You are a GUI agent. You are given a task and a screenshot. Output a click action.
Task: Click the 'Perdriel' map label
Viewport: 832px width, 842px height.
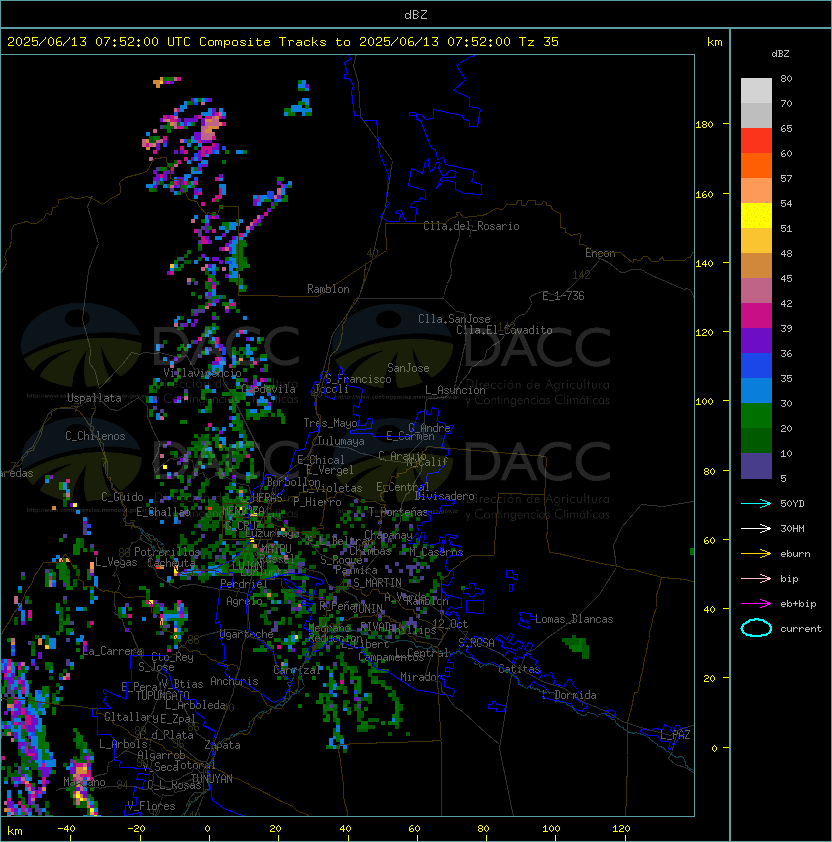point(244,583)
